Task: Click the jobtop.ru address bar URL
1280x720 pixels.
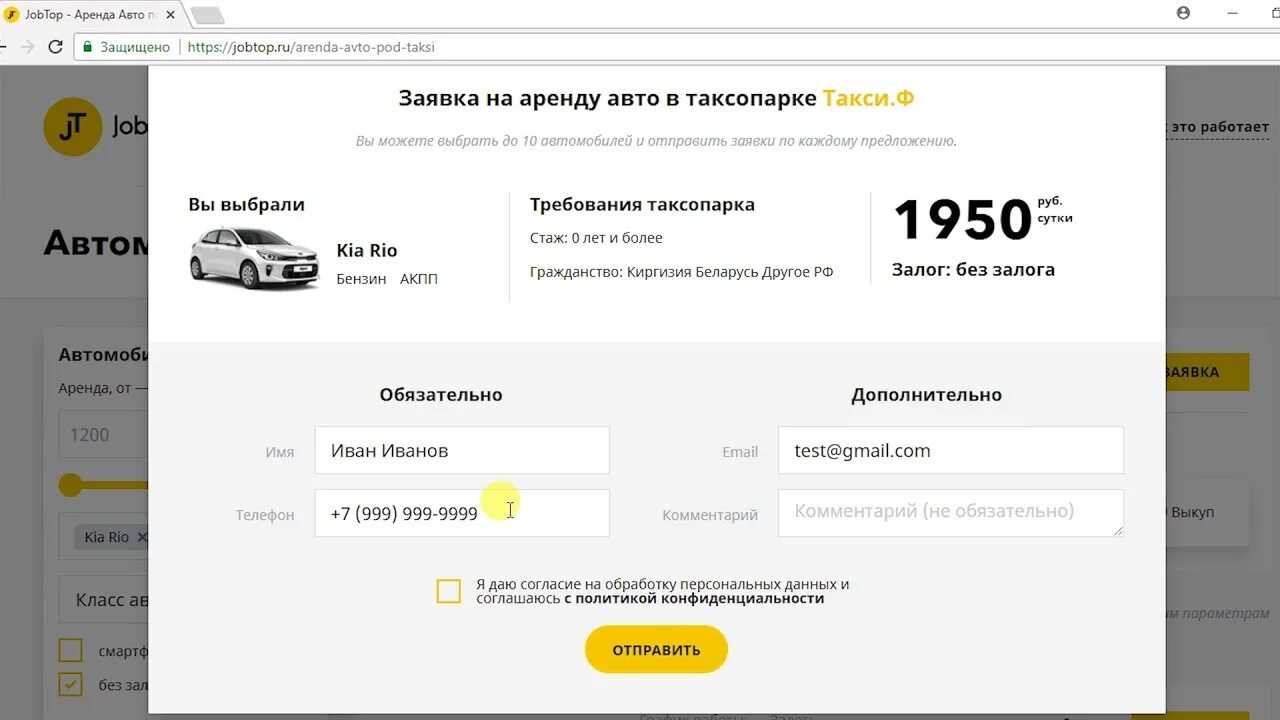Action: (x=311, y=47)
